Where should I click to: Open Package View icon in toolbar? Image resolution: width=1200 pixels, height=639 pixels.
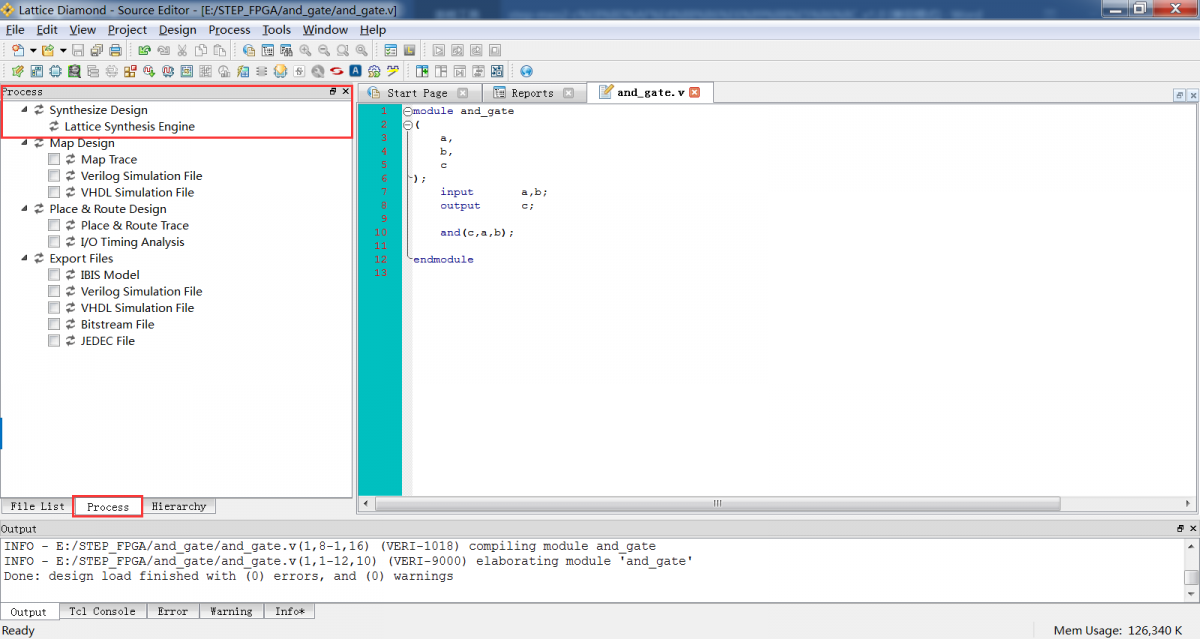pos(37,71)
